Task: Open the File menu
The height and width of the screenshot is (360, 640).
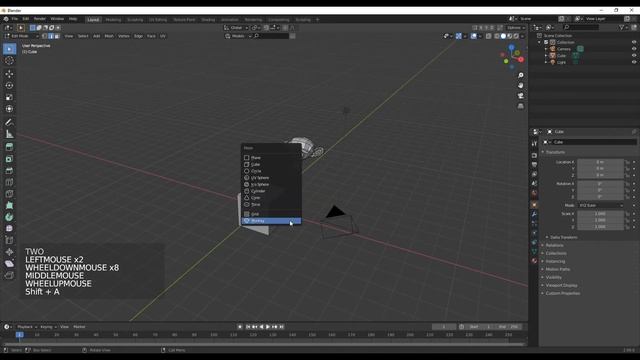Action: pyautogui.click(x=15, y=19)
